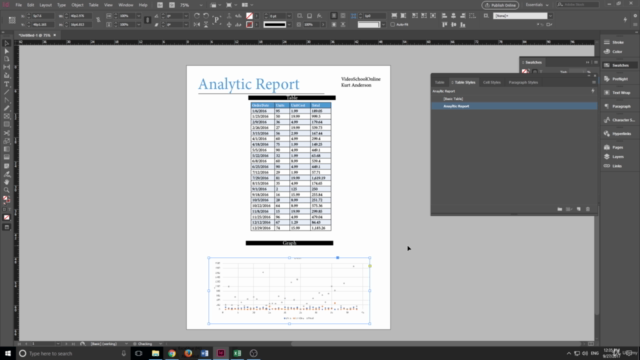The width and height of the screenshot is (640, 360).
Task: Click the X position input field
Action: pos(42,16)
